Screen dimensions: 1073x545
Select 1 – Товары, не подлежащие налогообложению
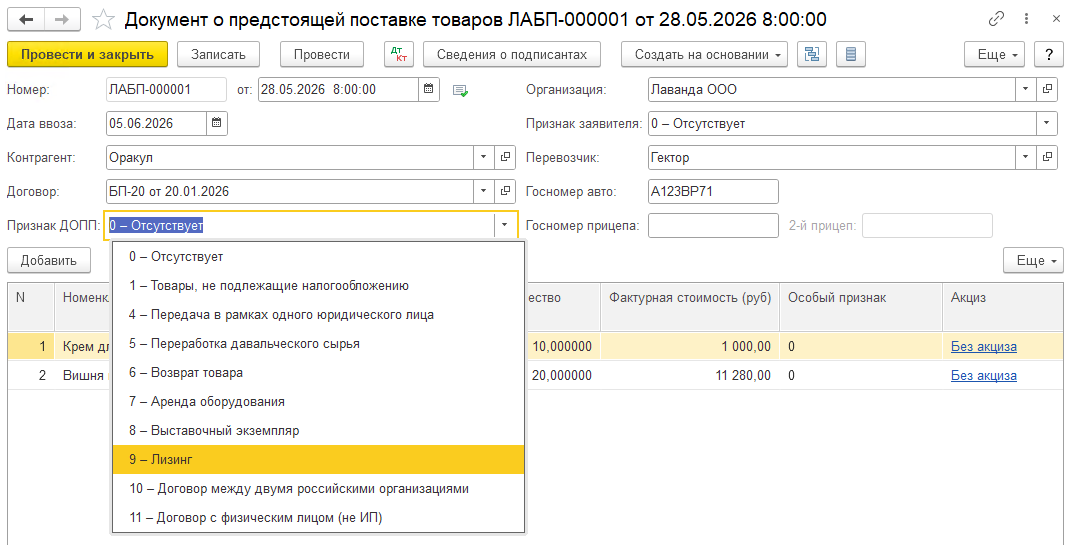[318, 286]
